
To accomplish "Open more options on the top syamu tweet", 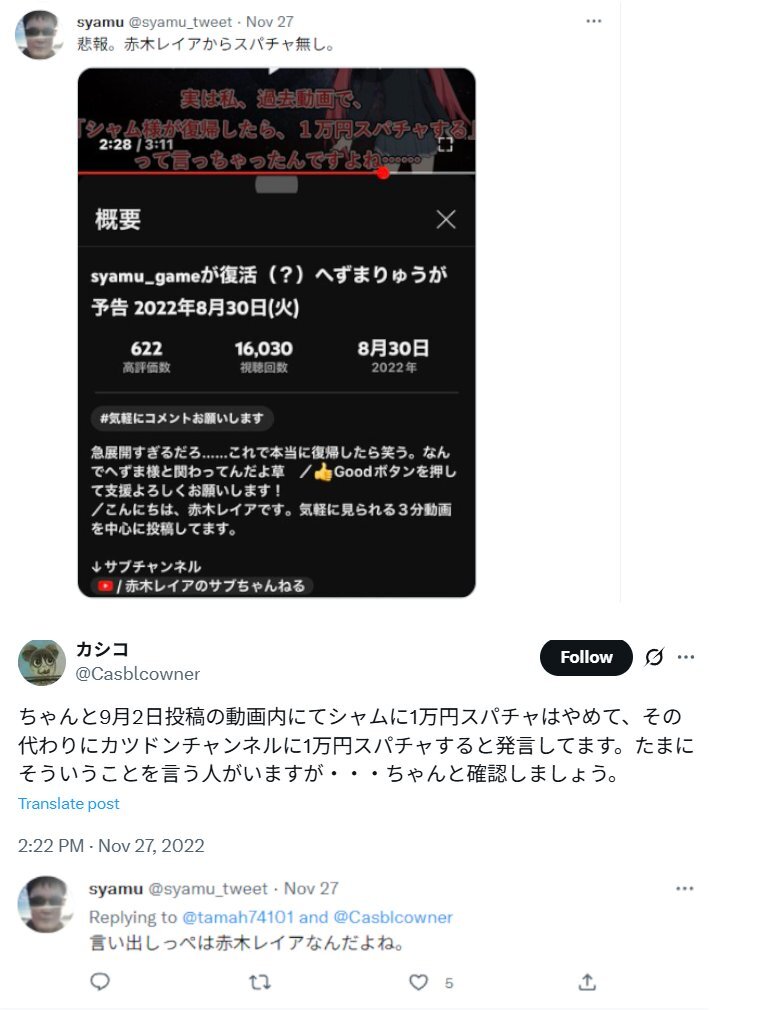I will pos(593,21).
